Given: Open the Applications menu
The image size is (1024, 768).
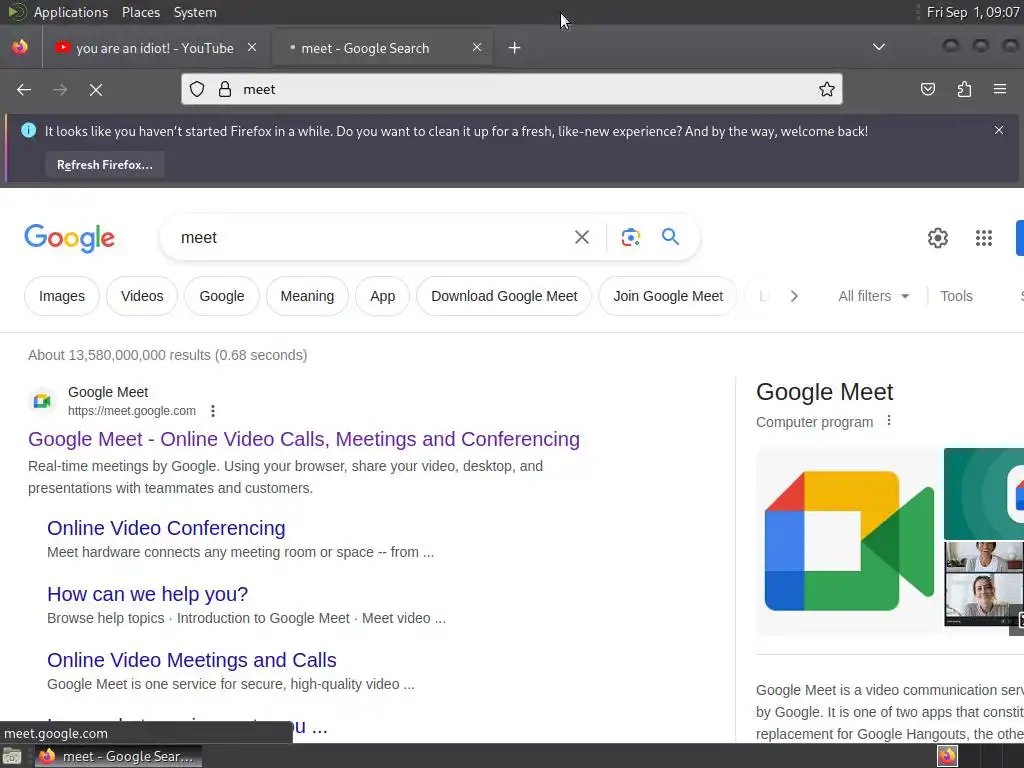Looking at the screenshot, I should click(71, 12).
